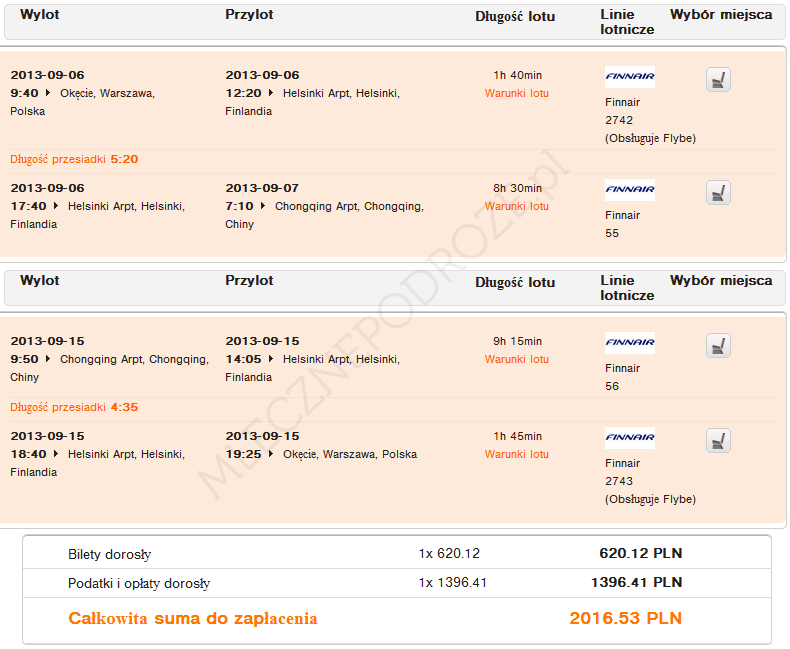Click Finnair logo for Helsinki–Warsaw flight 2743
Screen dimensions: 790x649
[630, 438]
